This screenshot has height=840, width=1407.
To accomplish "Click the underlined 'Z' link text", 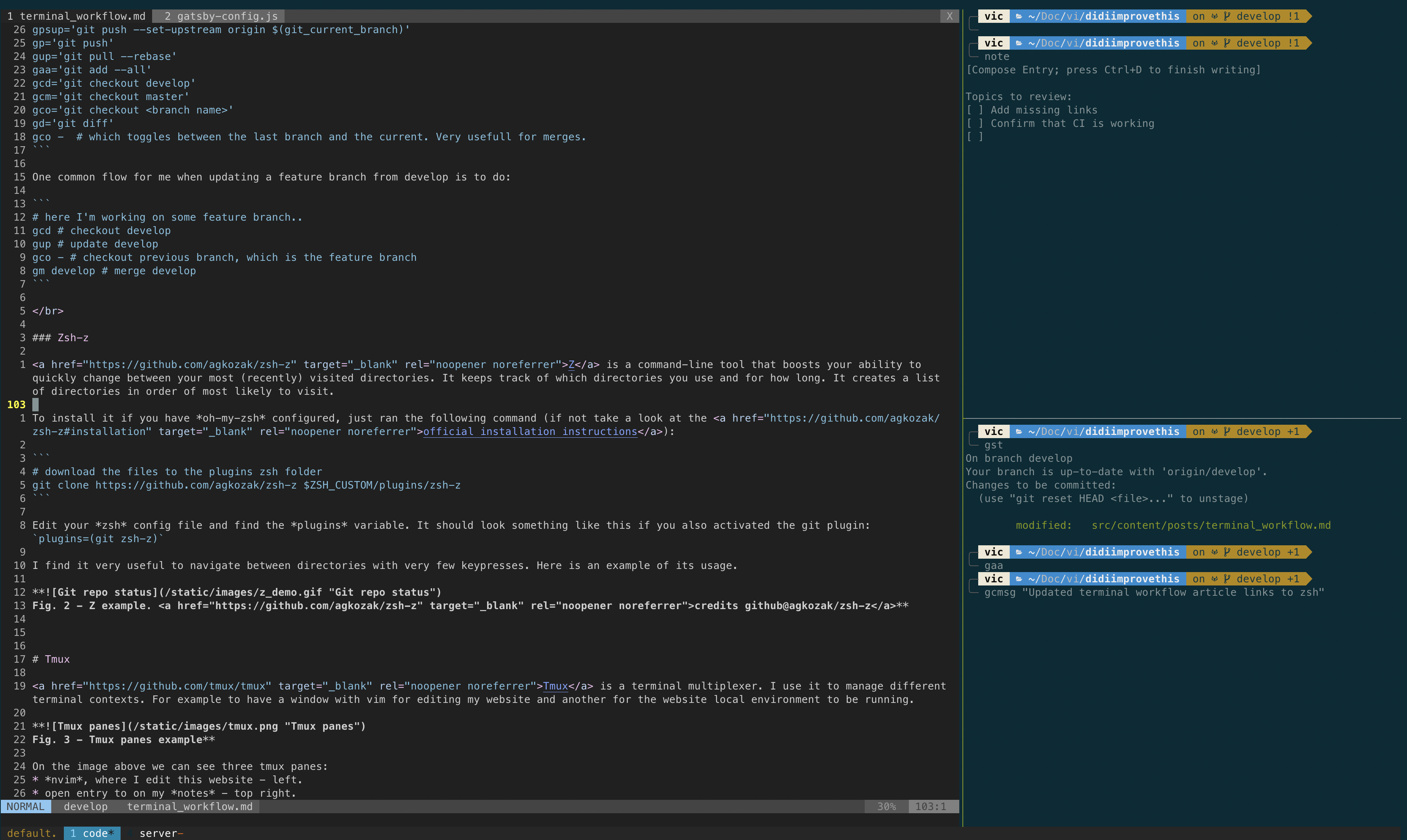I will point(571,365).
